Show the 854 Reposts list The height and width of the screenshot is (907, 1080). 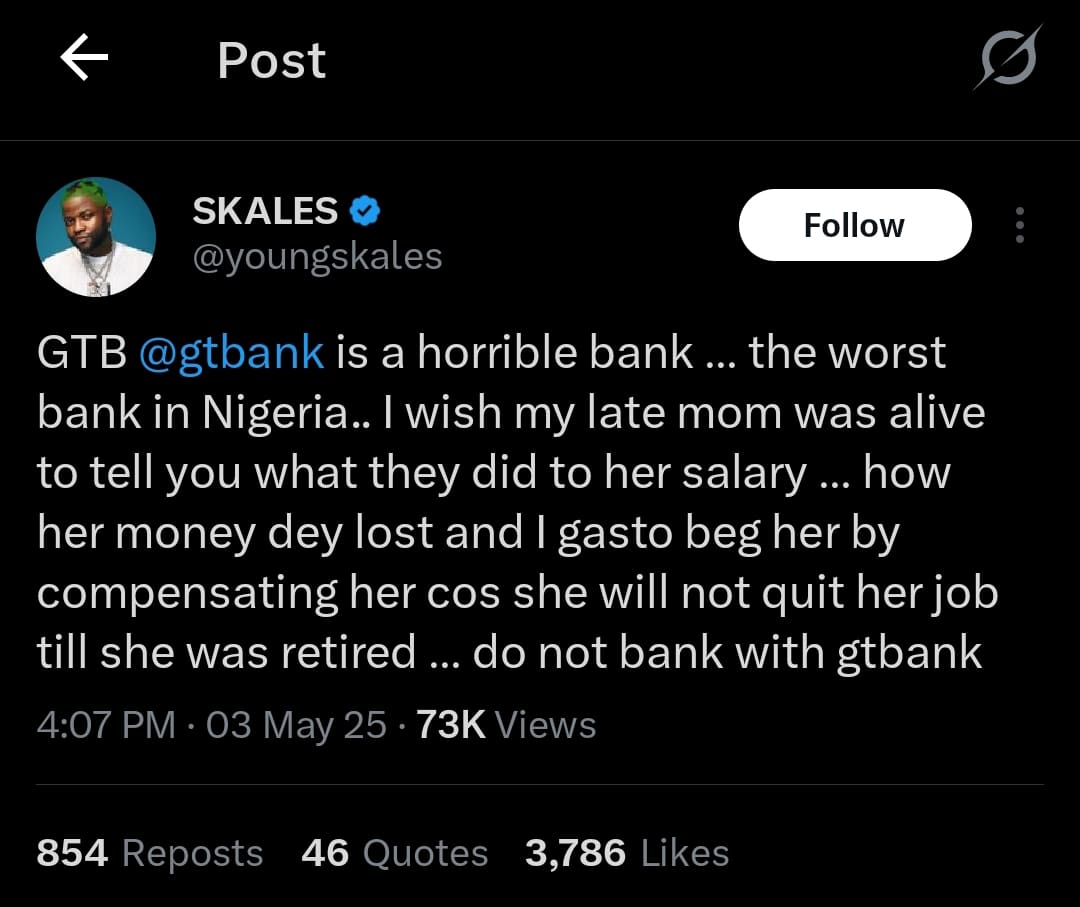(150, 853)
